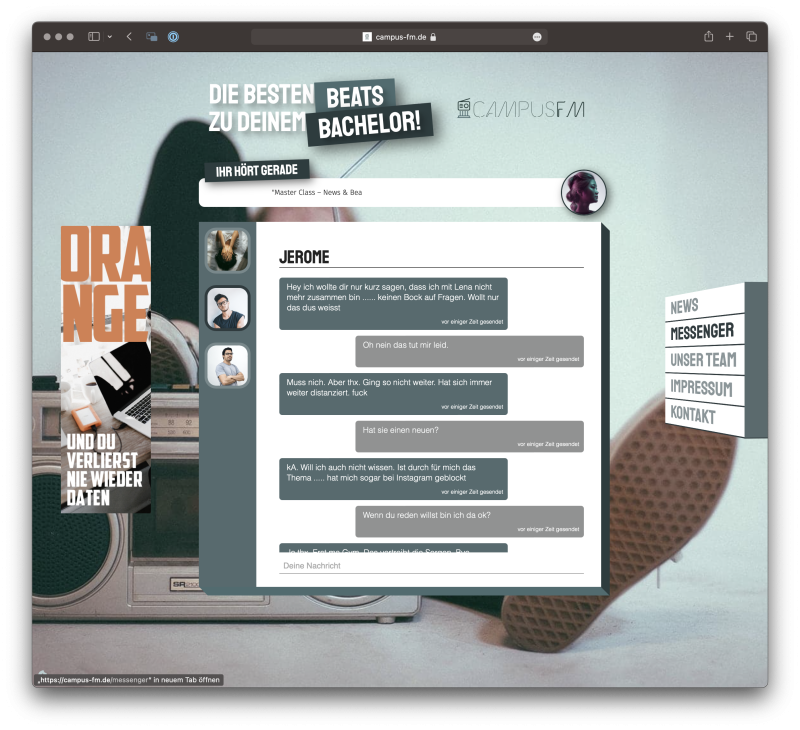Select the contact with crossed arms
Screen dimensions: 800x730
[x=227, y=365]
